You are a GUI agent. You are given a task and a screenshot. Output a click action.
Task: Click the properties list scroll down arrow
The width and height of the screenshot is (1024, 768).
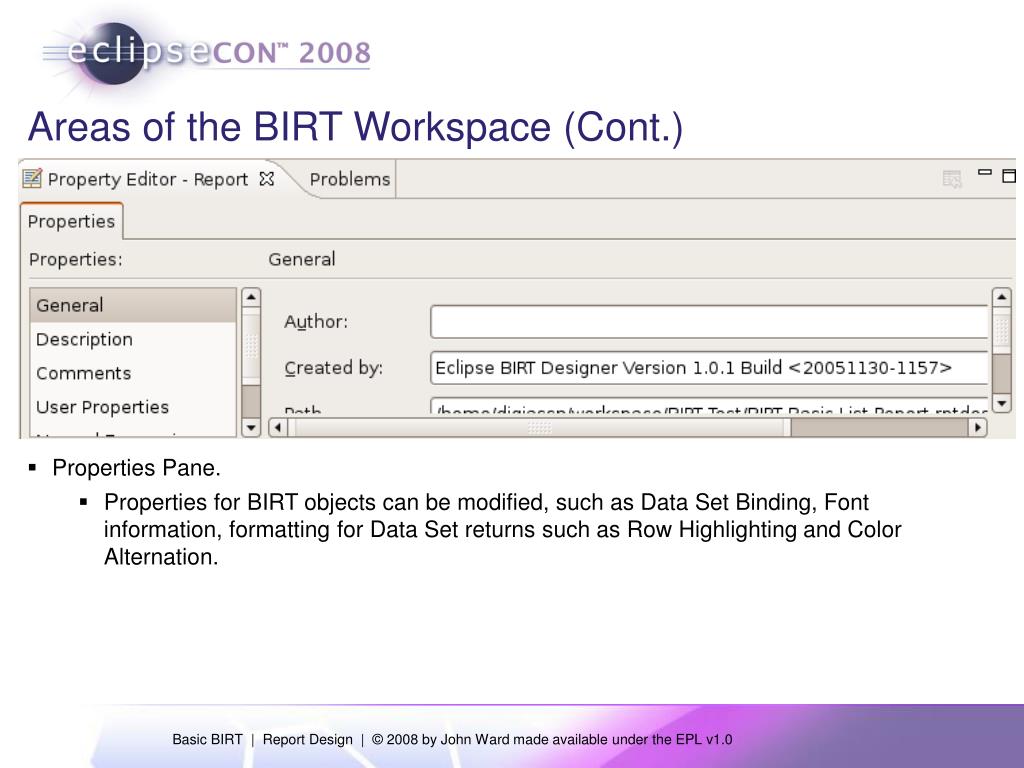(x=251, y=428)
